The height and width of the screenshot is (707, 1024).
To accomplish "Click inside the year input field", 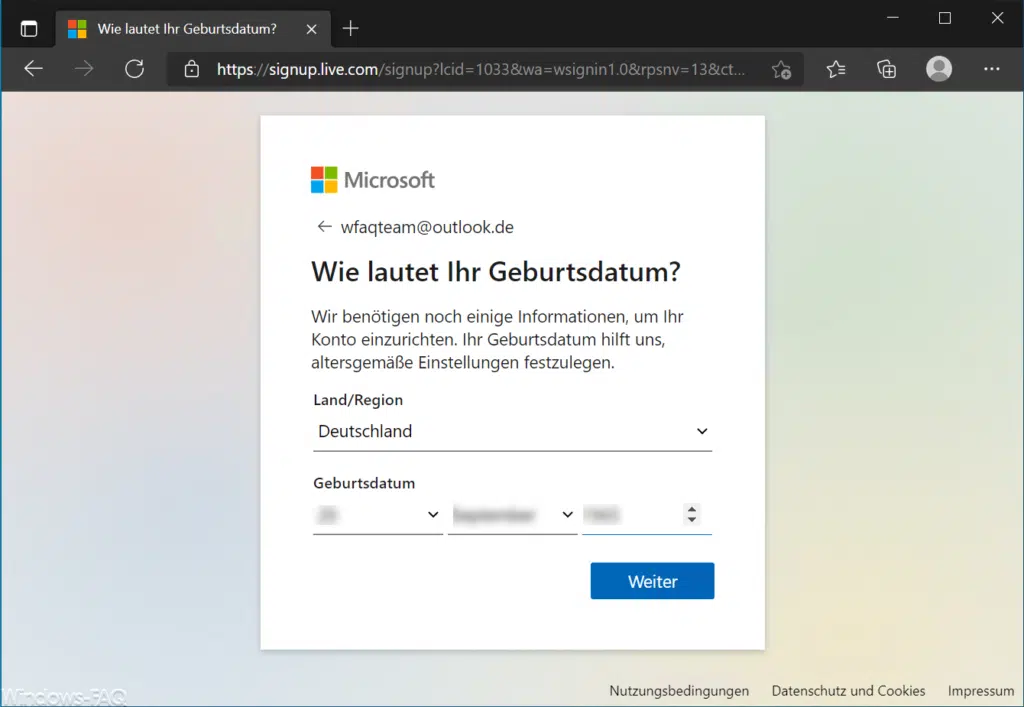I will 630,515.
